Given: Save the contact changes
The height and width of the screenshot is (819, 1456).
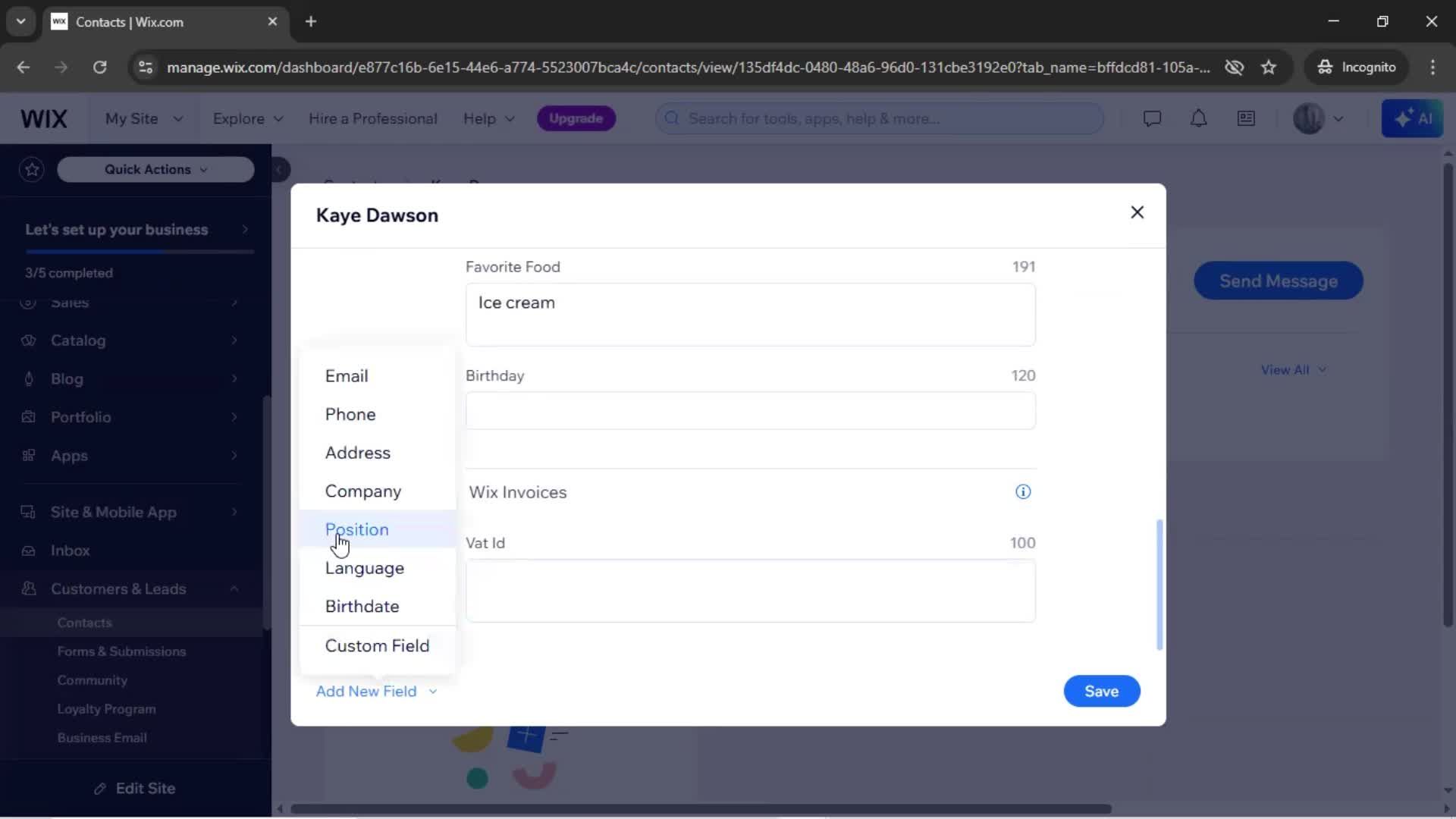Looking at the screenshot, I should click(1101, 692).
